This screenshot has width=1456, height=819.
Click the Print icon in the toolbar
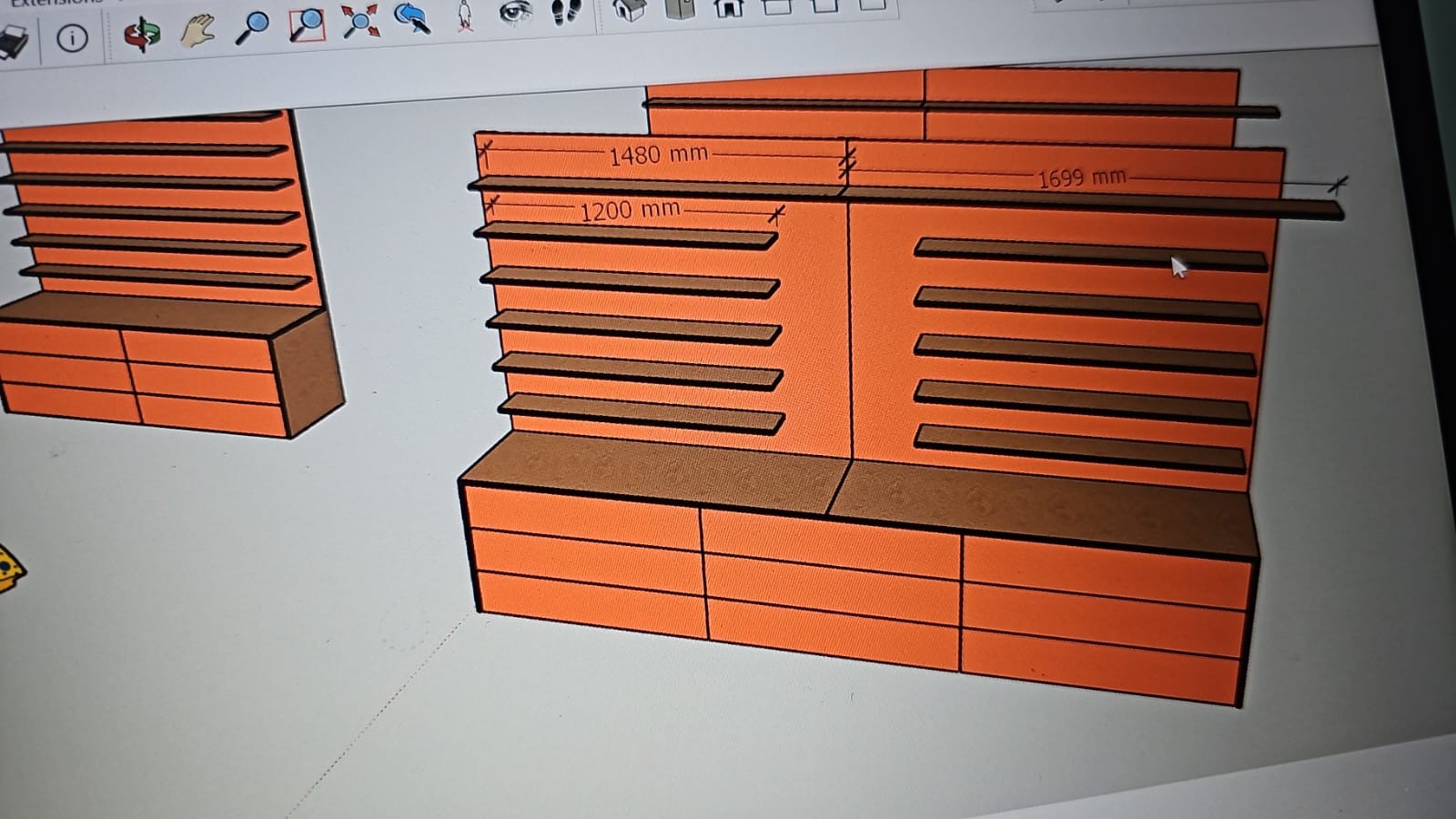[x=13, y=43]
